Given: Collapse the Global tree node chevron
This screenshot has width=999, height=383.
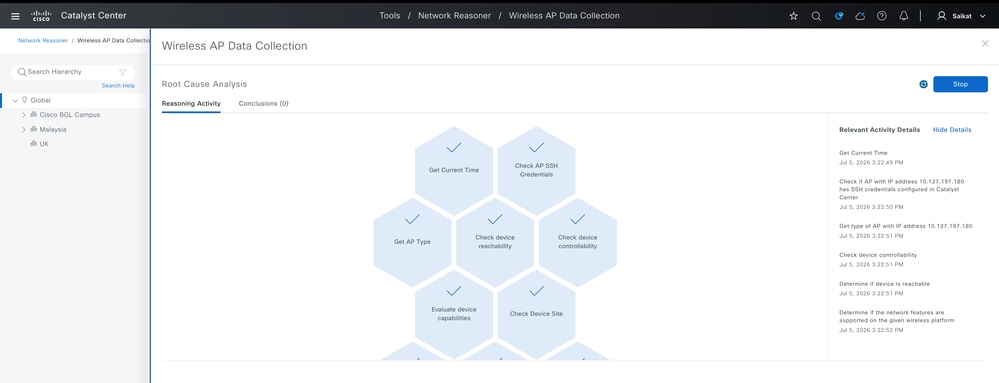Looking at the screenshot, I should (x=15, y=100).
